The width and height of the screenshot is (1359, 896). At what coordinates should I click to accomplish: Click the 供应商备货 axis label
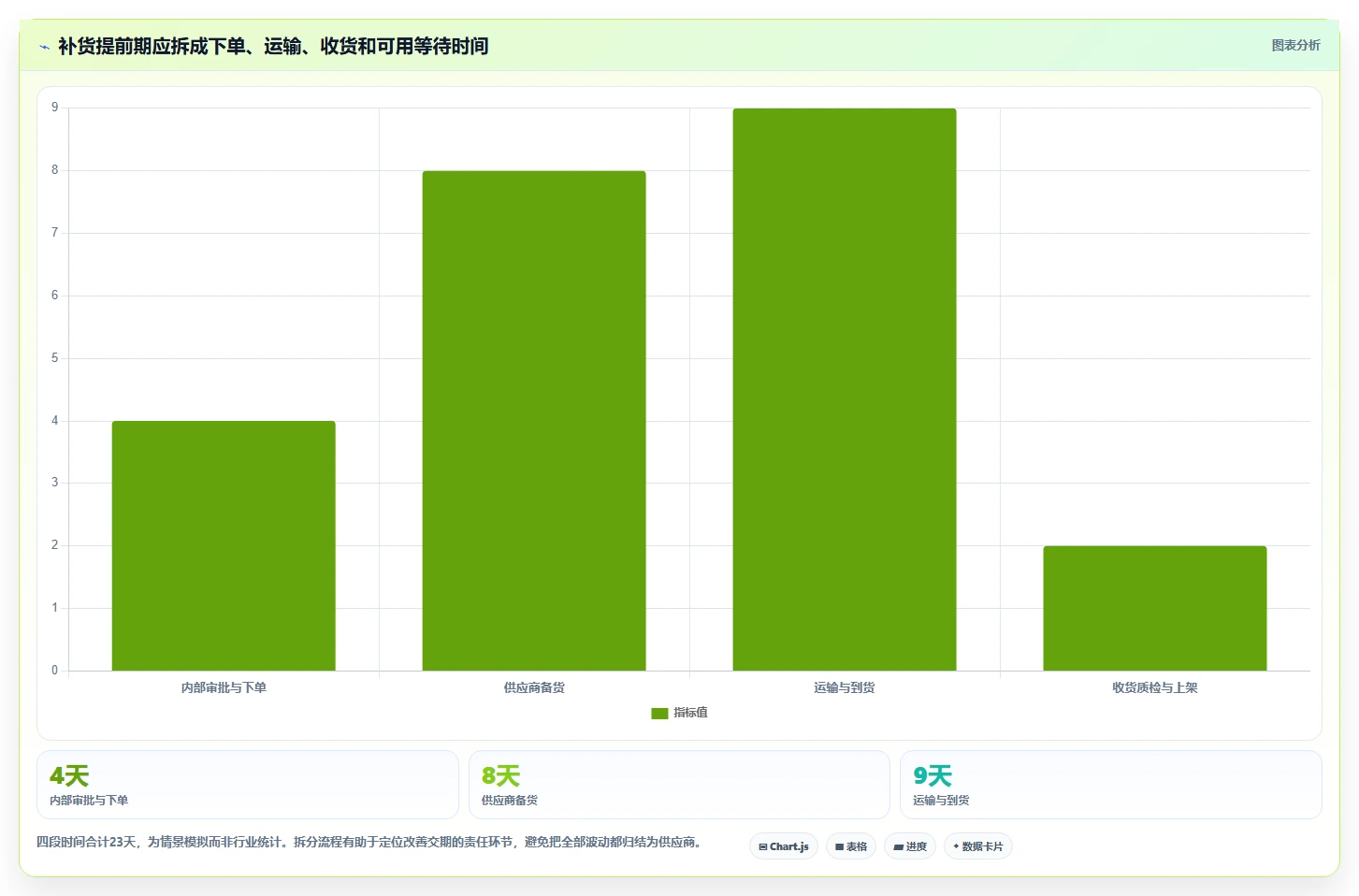point(534,687)
